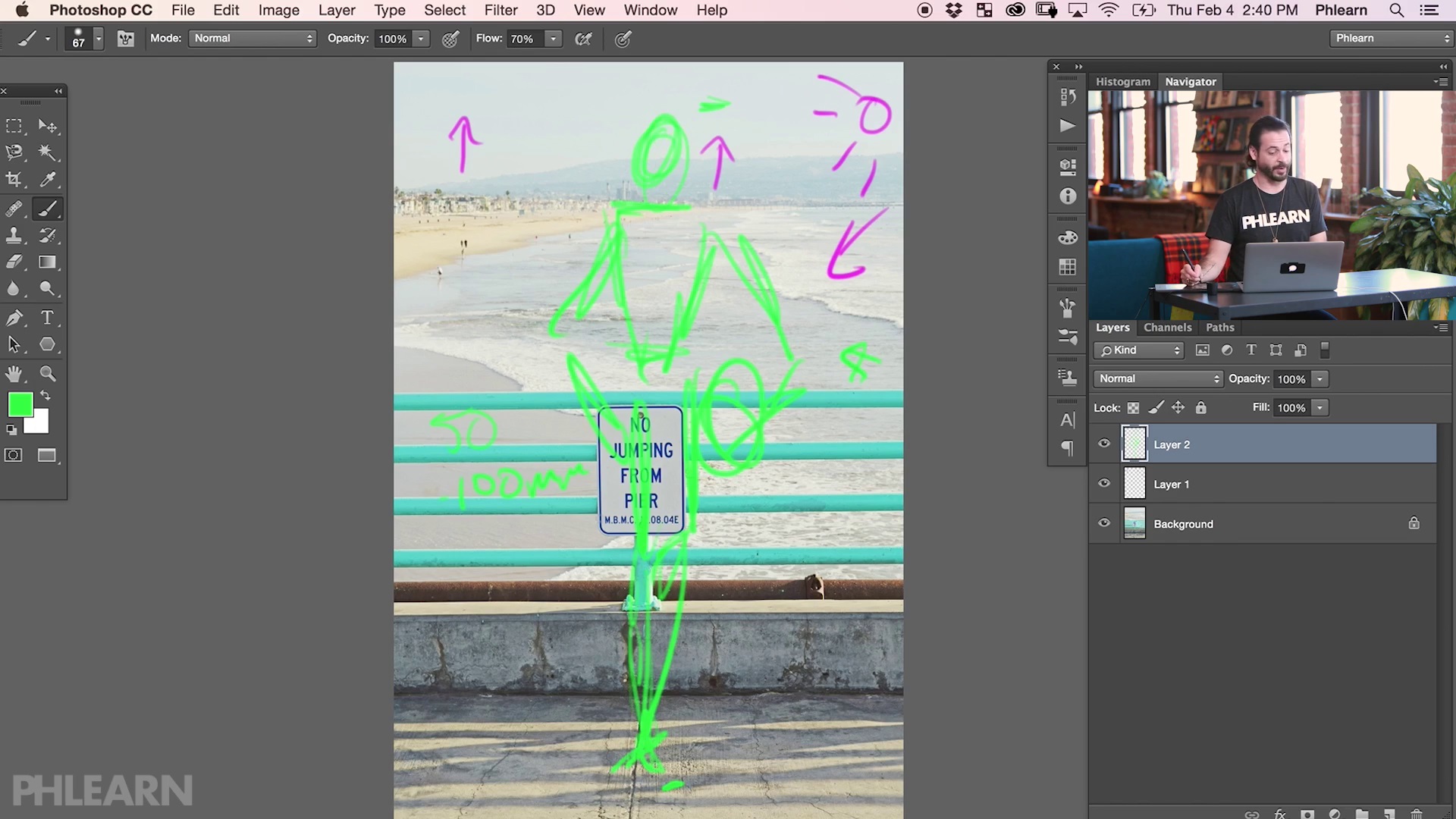Screen dimensions: 1456x819
Task: Hide the Background layer
Action: tap(1104, 523)
